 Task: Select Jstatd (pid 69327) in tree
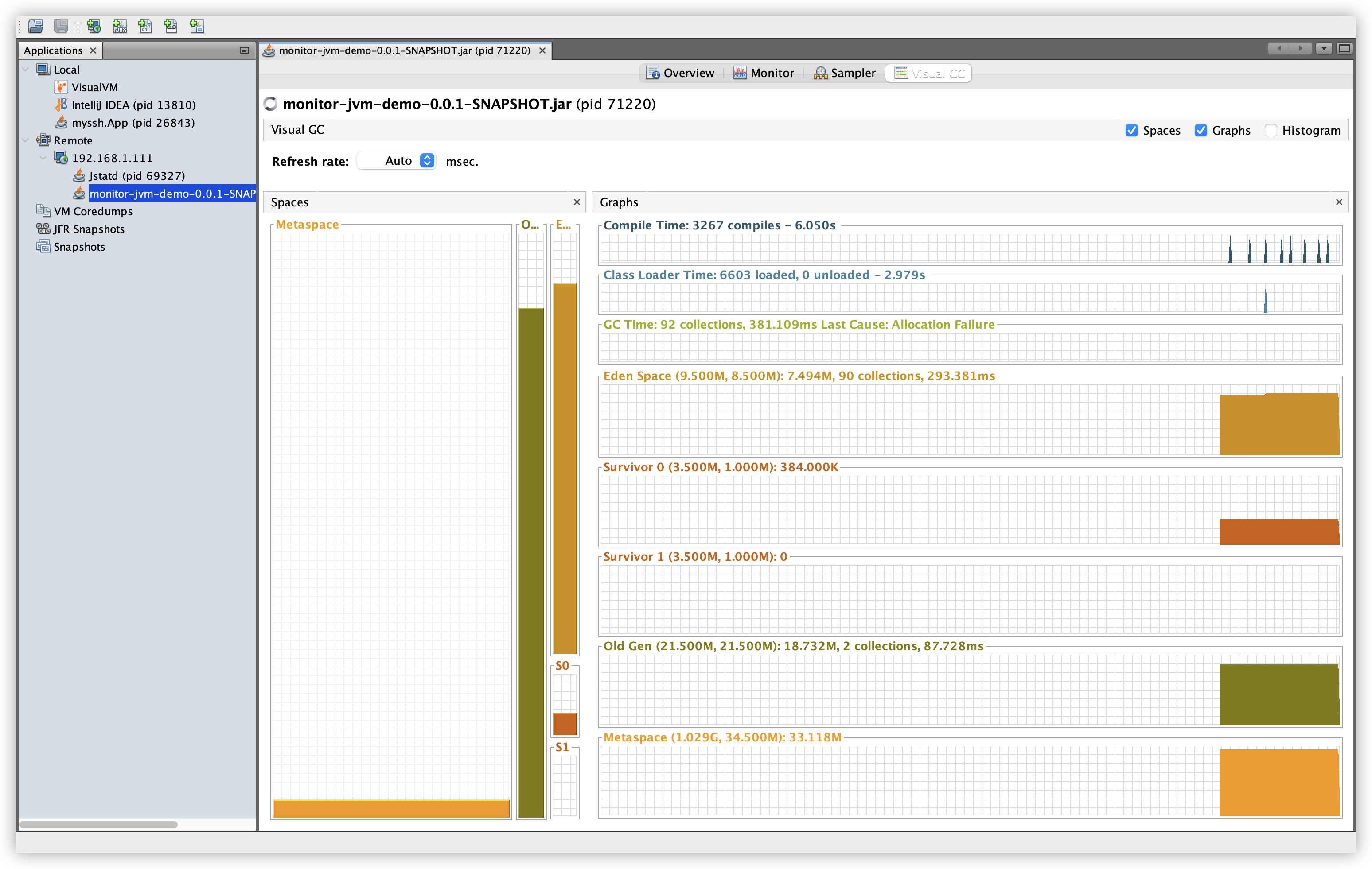point(136,175)
